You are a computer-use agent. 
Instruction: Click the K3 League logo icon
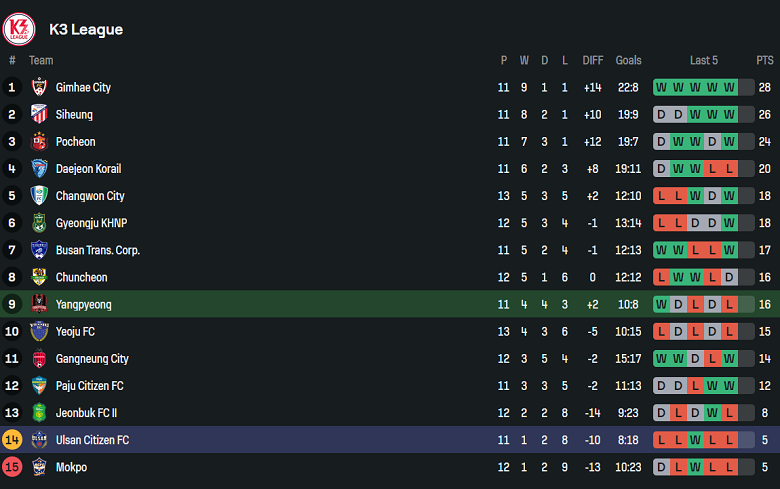19,29
